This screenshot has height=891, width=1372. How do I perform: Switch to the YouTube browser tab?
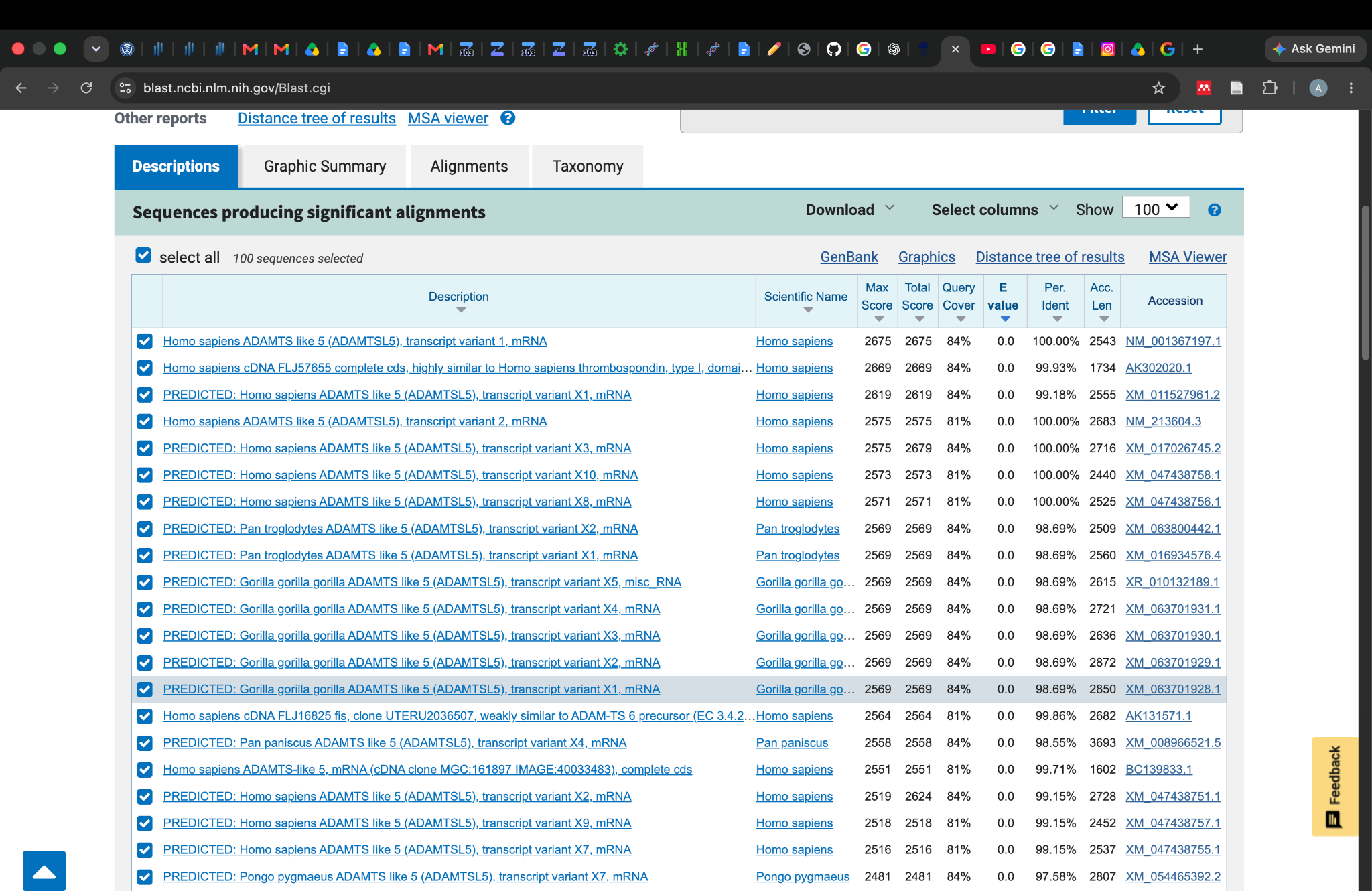(x=987, y=49)
